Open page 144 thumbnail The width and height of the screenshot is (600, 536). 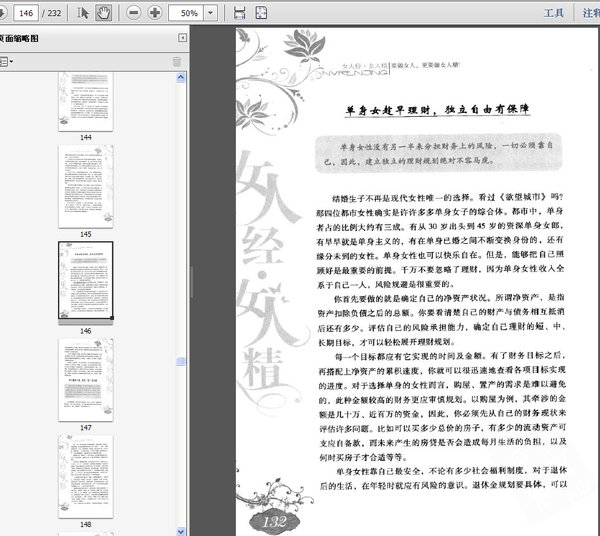pos(86,101)
